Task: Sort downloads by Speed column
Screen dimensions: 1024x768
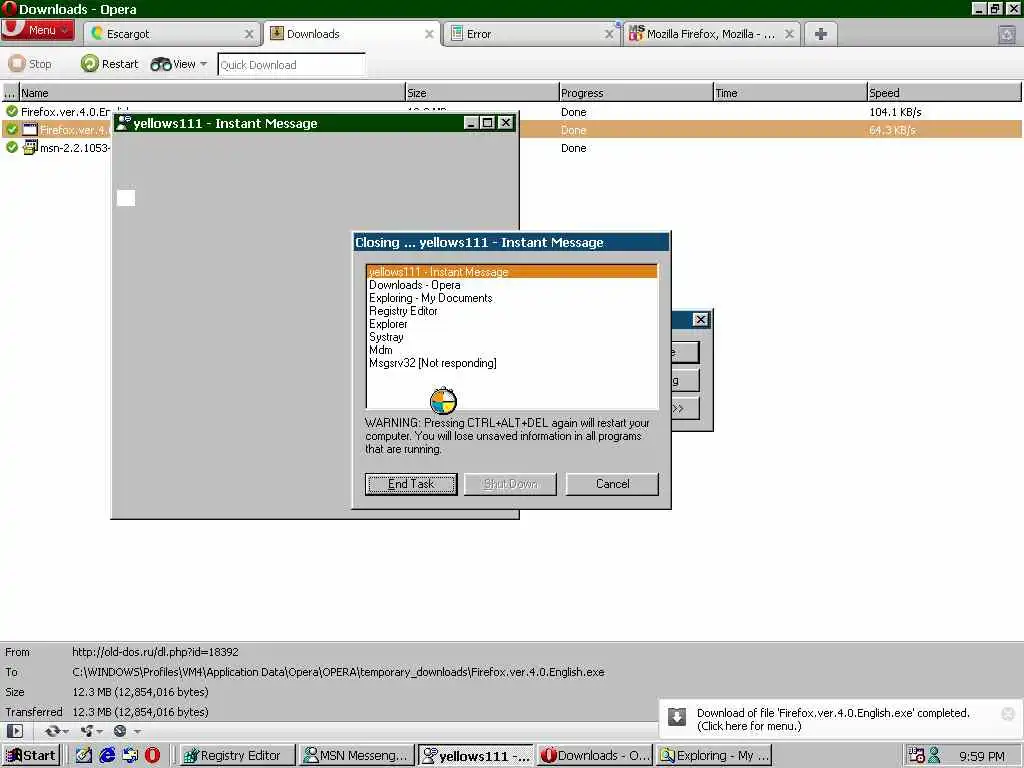Action: tap(944, 93)
